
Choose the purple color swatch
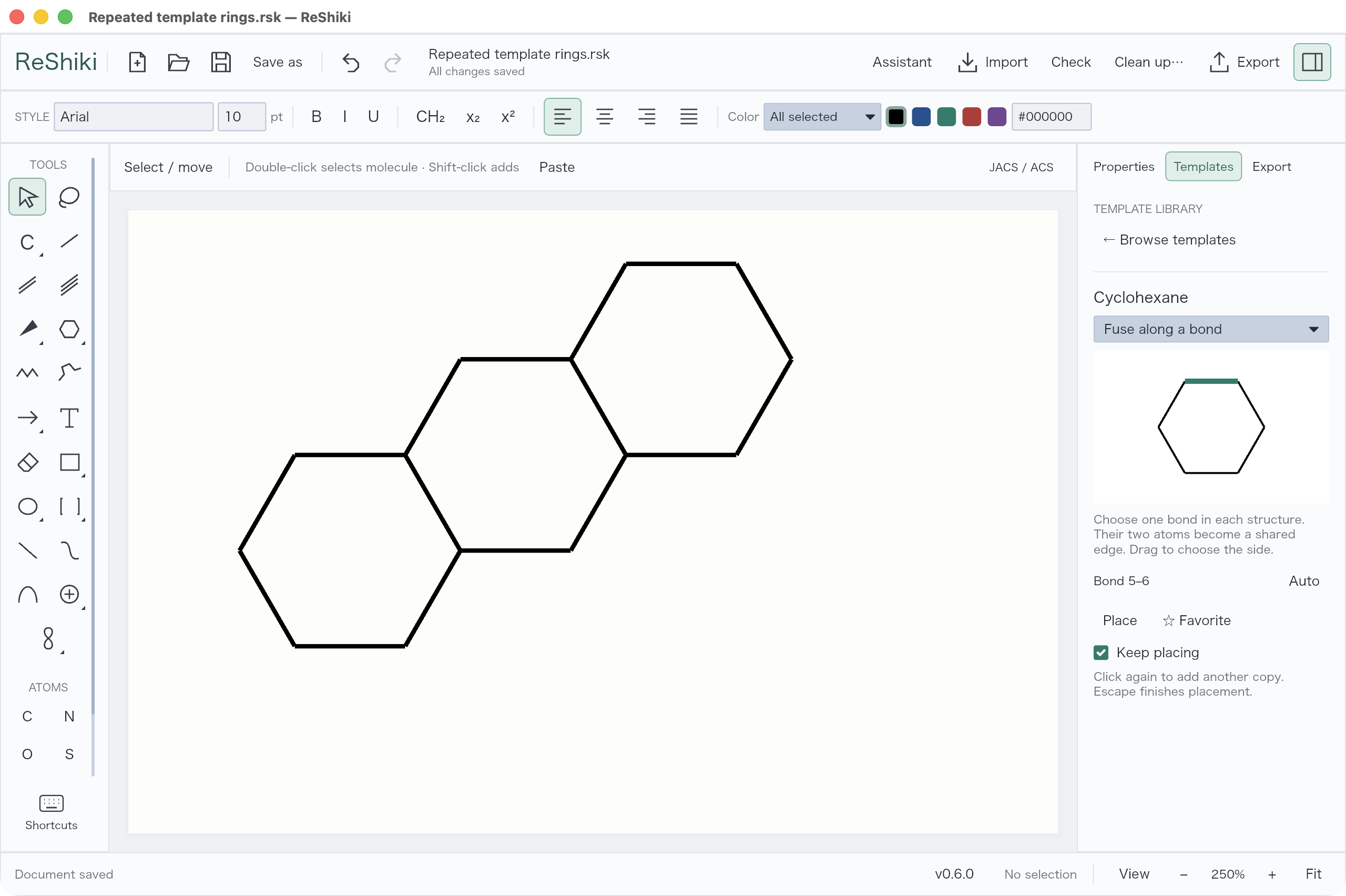[x=996, y=117]
